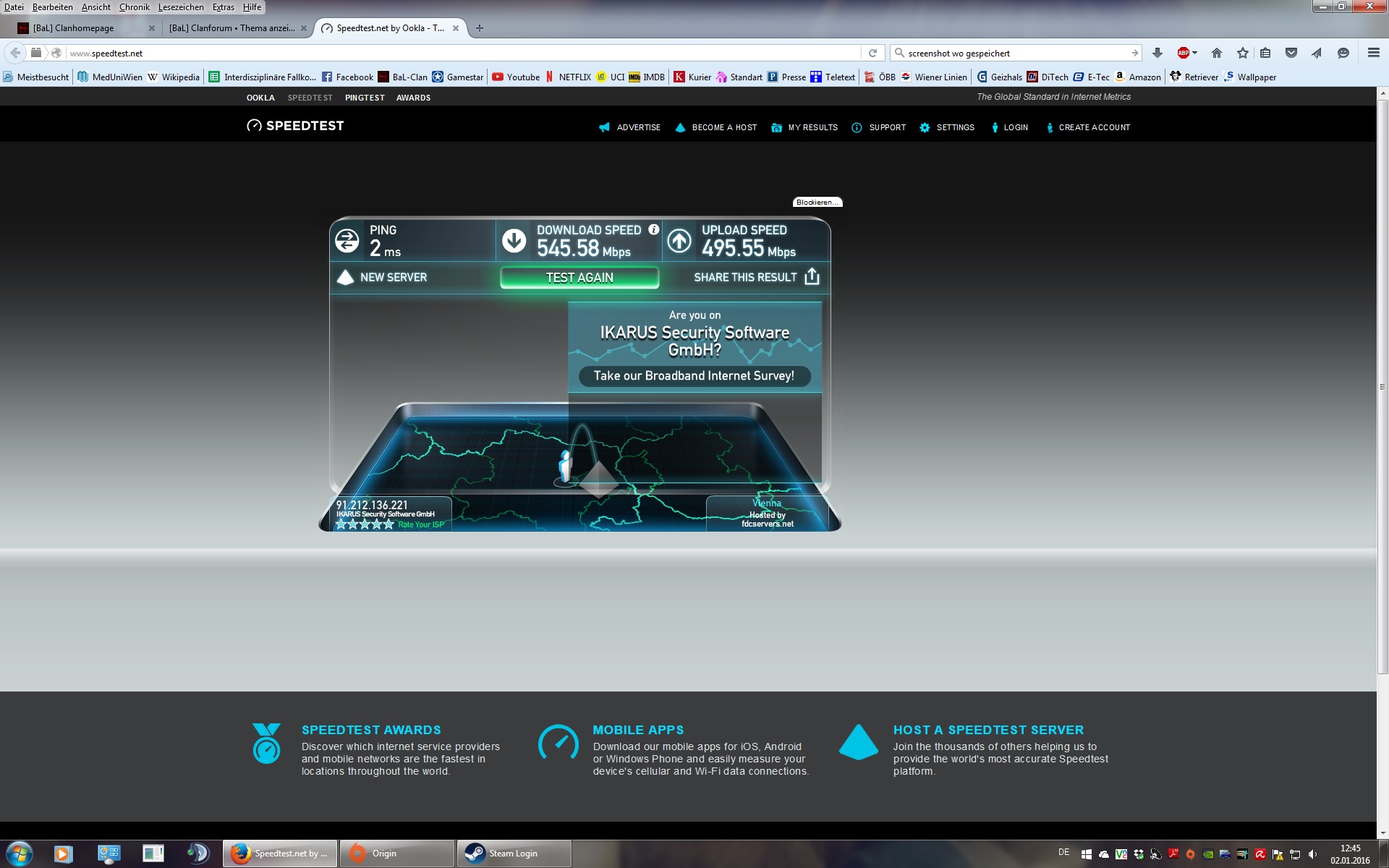This screenshot has height=868, width=1389.
Task: Bookmark this page with star icon
Action: pyautogui.click(x=1242, y=53)
